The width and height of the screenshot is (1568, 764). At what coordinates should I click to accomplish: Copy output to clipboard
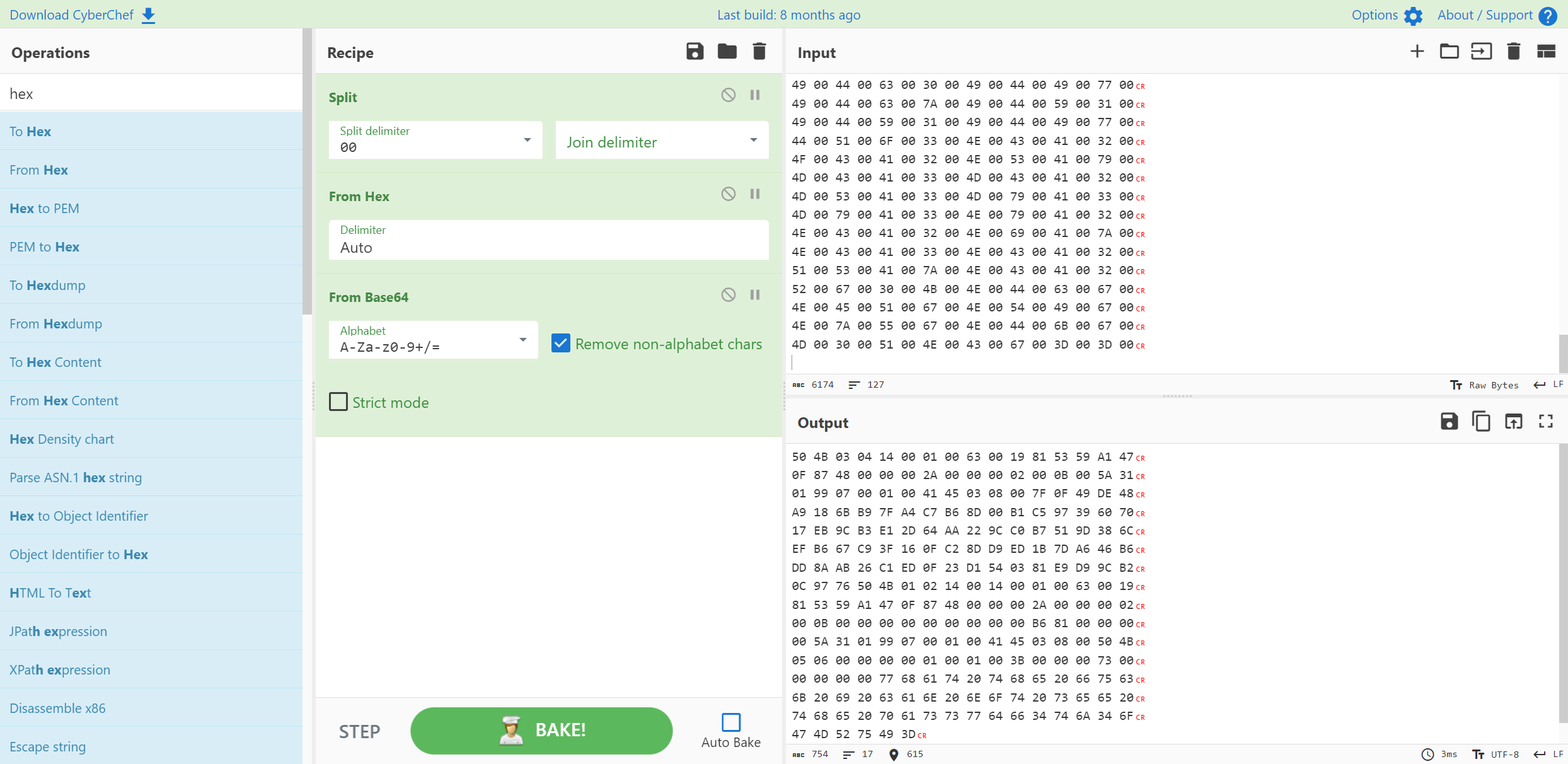point(1481,421)
